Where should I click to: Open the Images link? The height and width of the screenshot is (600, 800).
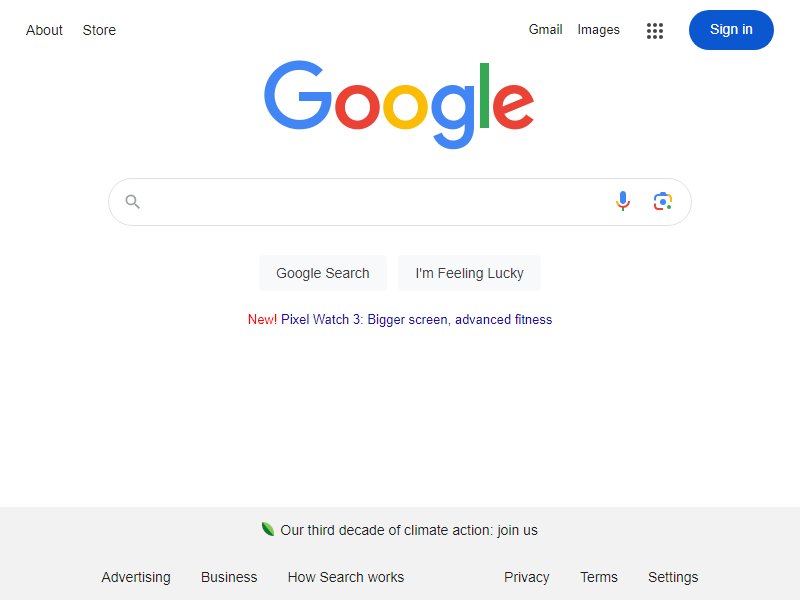[x=598, y=30]
